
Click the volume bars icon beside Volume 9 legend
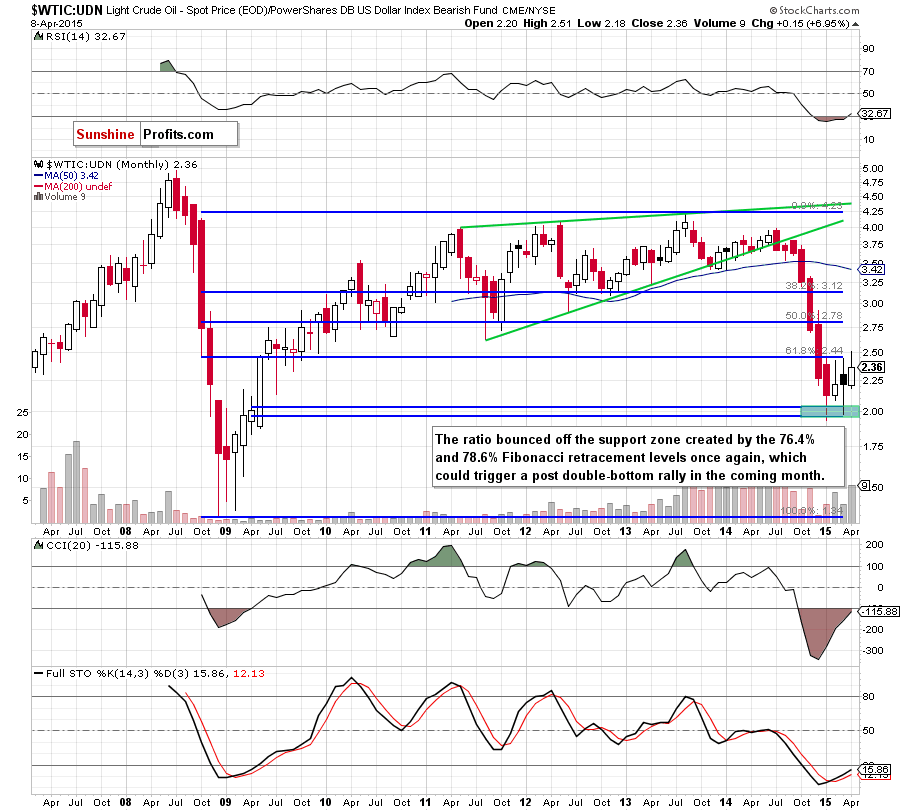point(38,197)
